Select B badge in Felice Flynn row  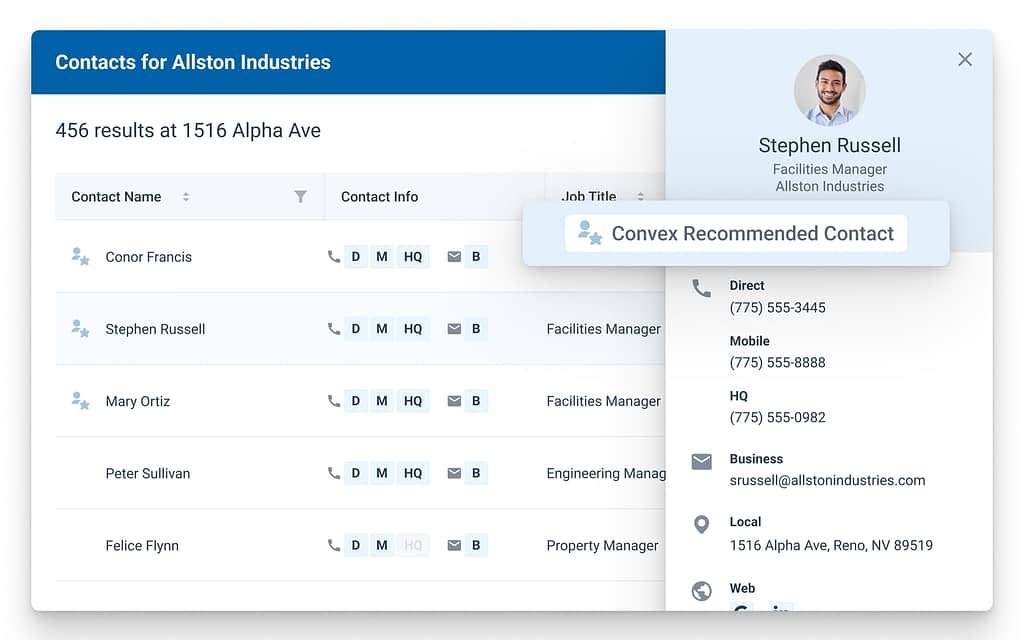476,545
